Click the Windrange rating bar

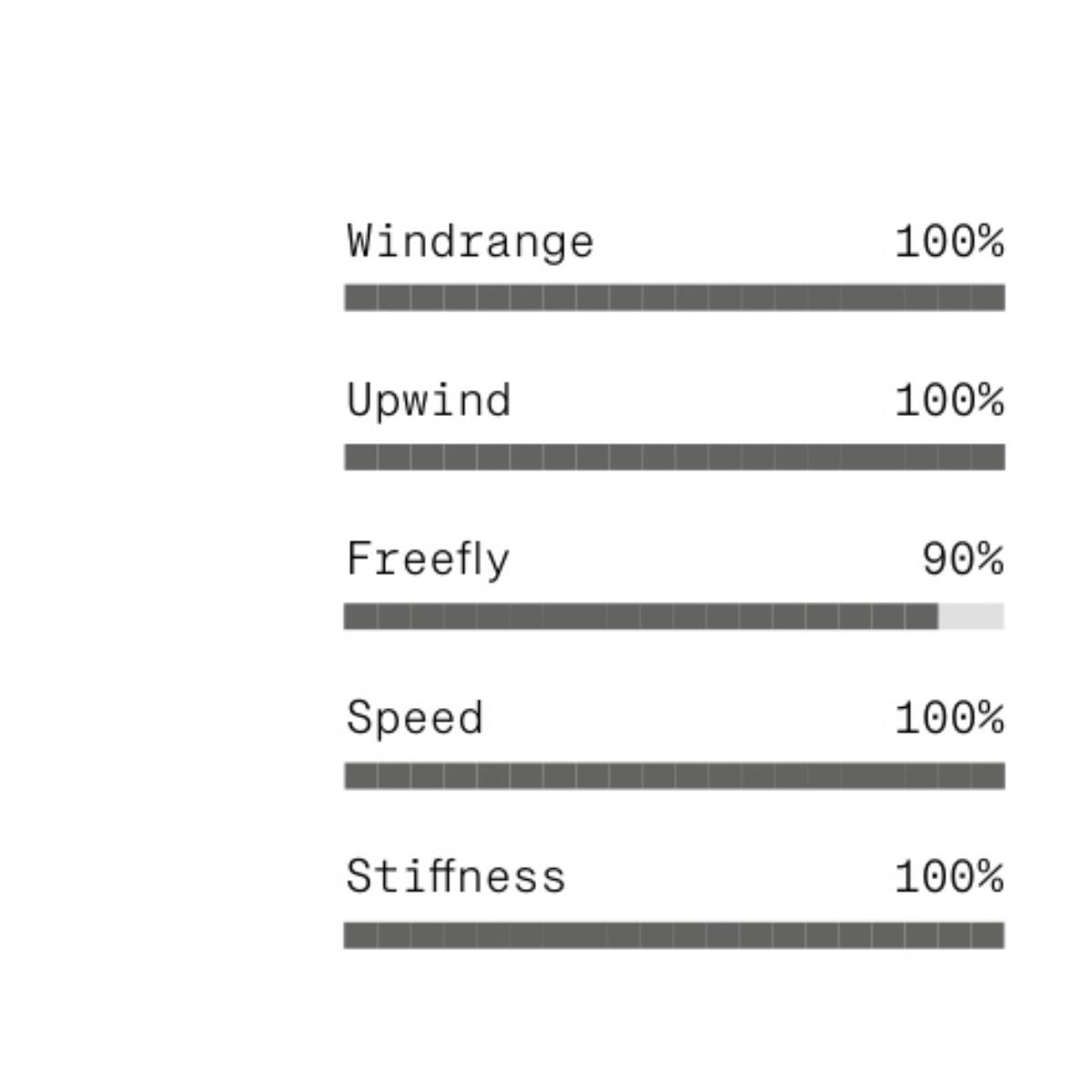(674, 298)
